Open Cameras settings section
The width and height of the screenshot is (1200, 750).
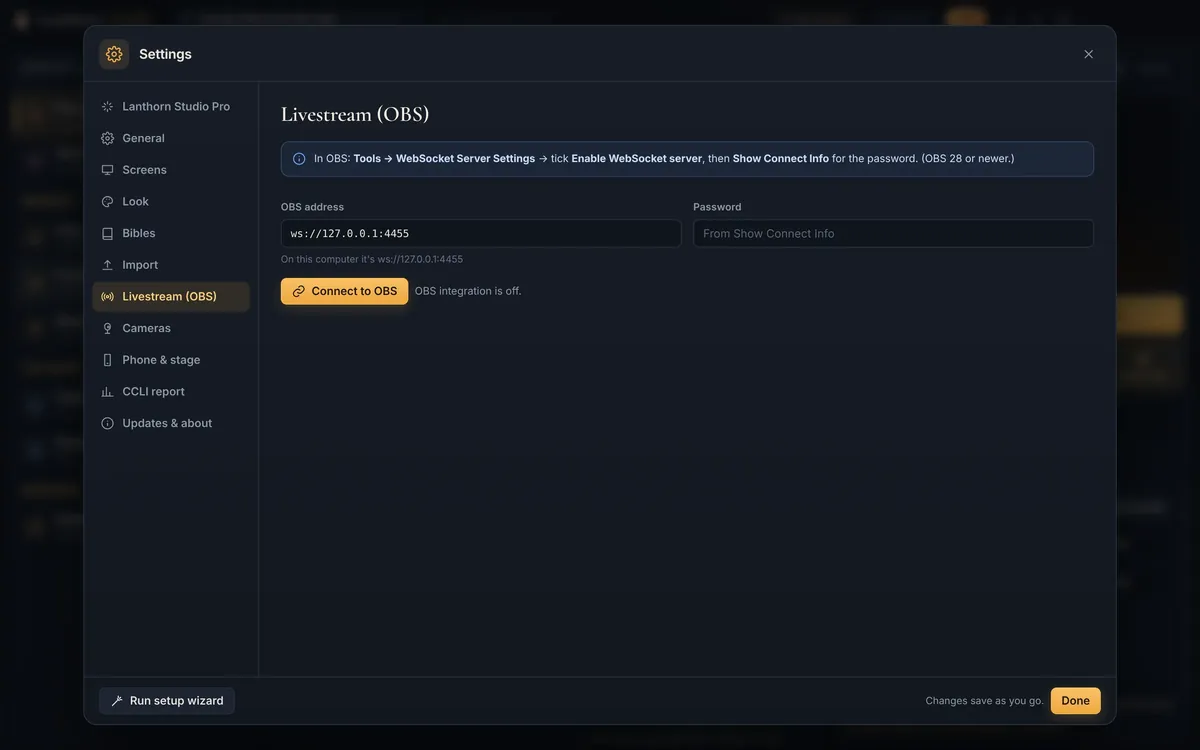pyautogui.click(x=171, y=328)
